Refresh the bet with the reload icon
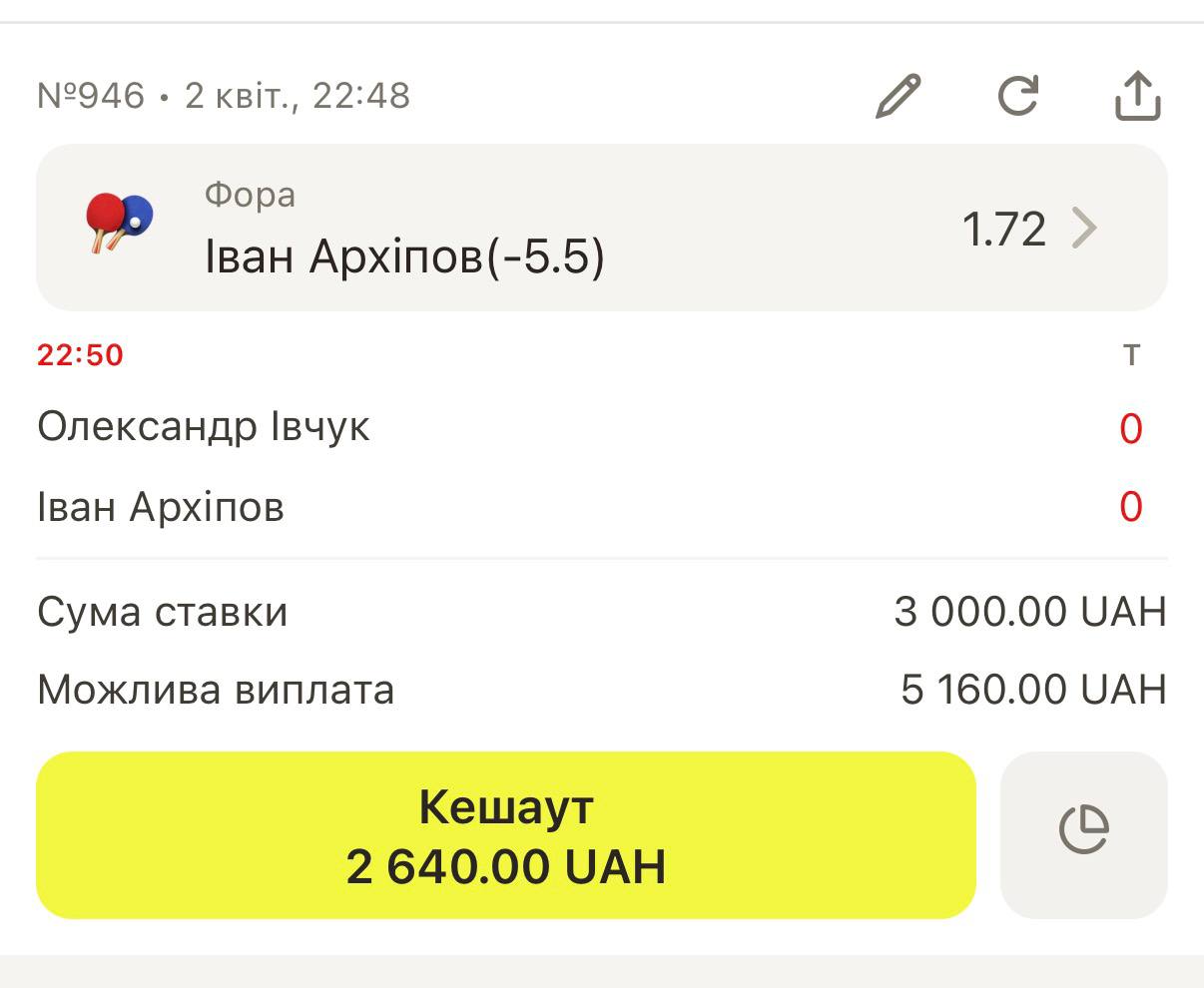Screen dimensions: 1204x988 coord(1018,97)
